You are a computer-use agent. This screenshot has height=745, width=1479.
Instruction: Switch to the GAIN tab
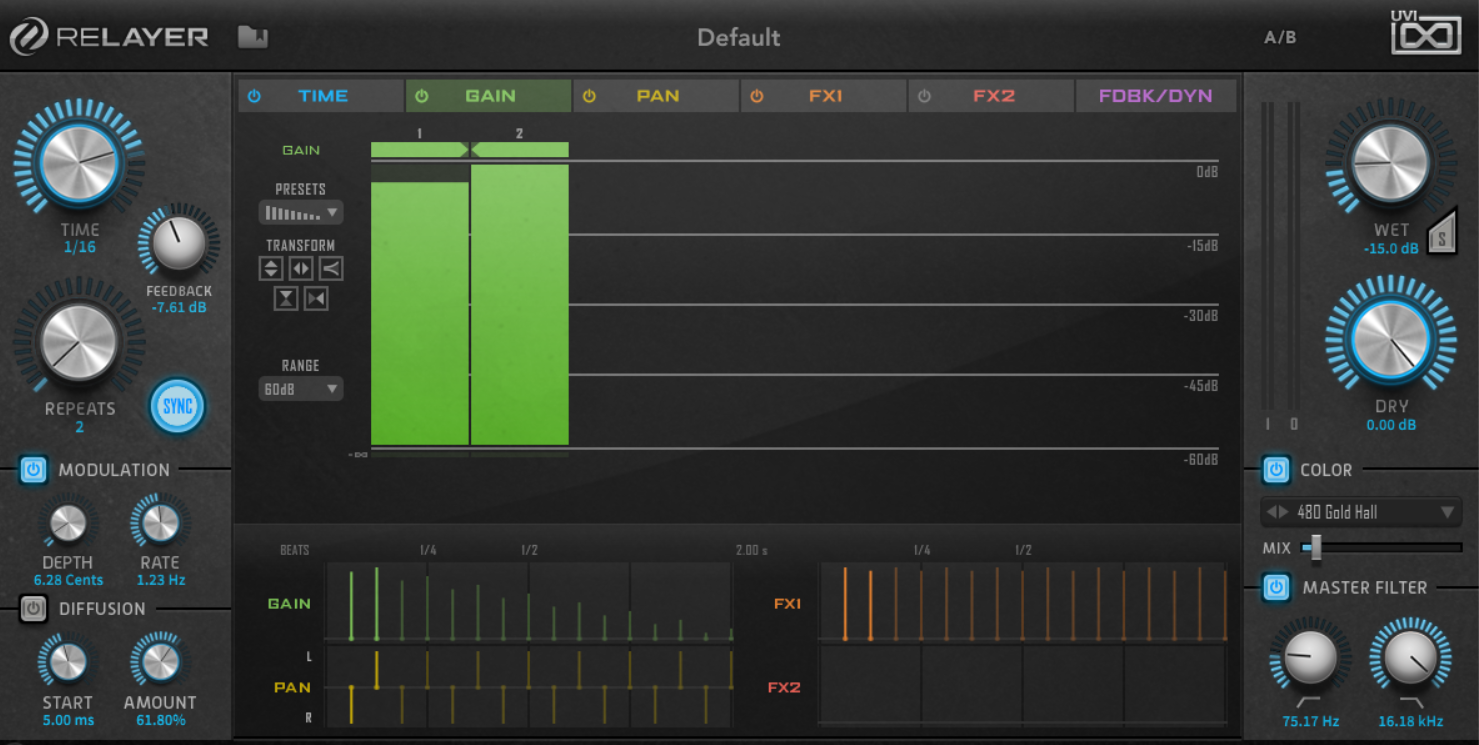pos(489,96)
